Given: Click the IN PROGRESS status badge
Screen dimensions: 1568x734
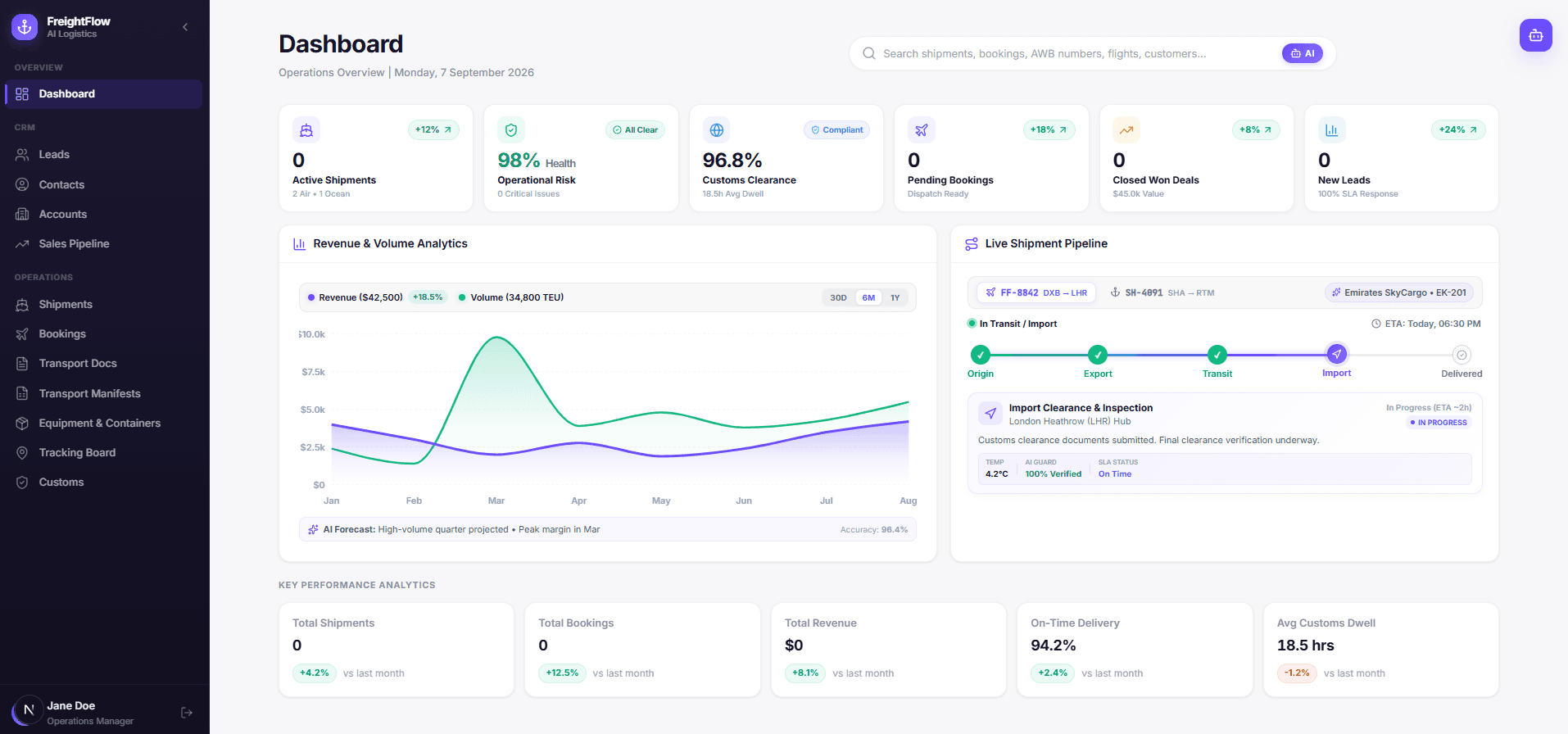Looking at the screenshot, I should [x=1439, y=423].
